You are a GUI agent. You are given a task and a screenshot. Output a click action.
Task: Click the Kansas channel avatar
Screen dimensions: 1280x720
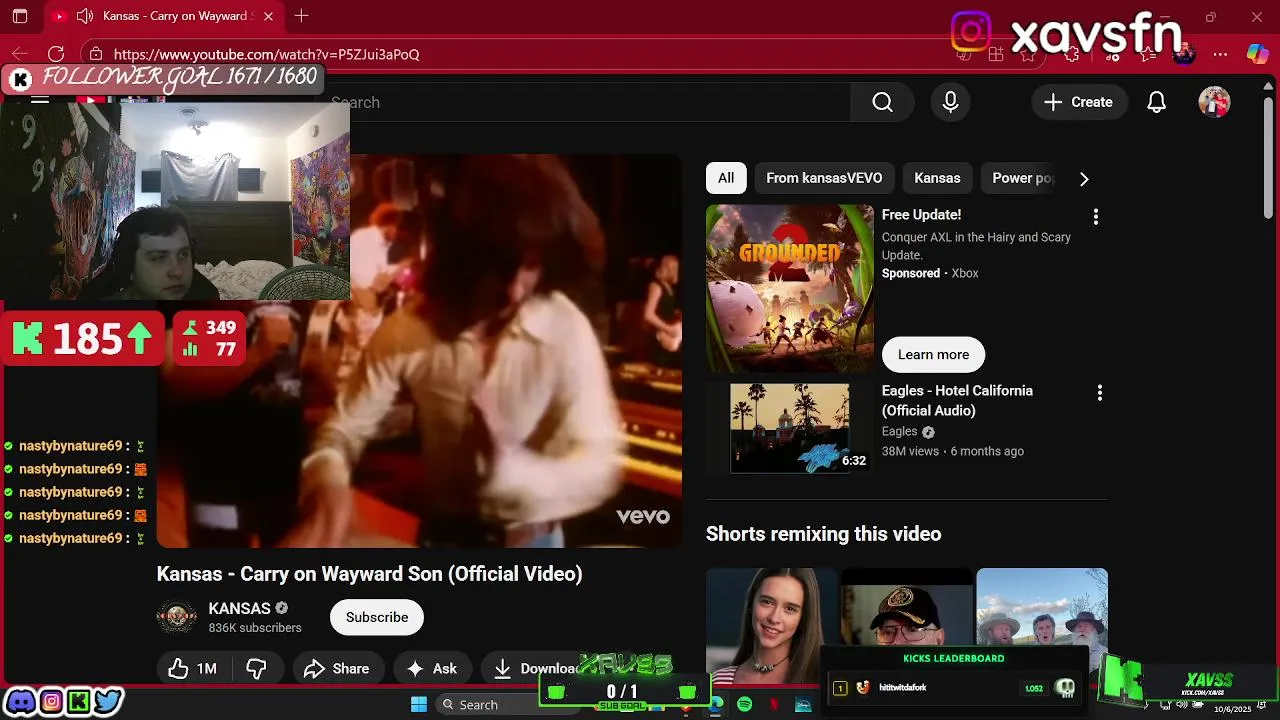[x=177, y=617]
